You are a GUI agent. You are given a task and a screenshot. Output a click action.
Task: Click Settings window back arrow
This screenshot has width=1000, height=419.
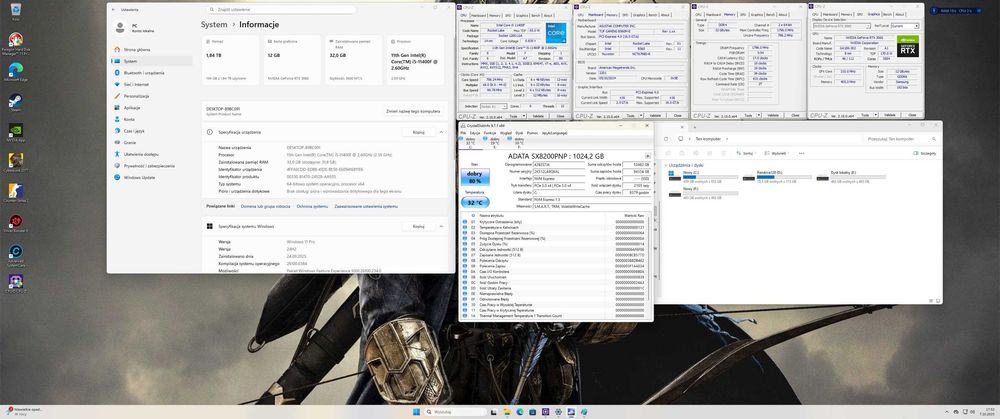[113, 10]
